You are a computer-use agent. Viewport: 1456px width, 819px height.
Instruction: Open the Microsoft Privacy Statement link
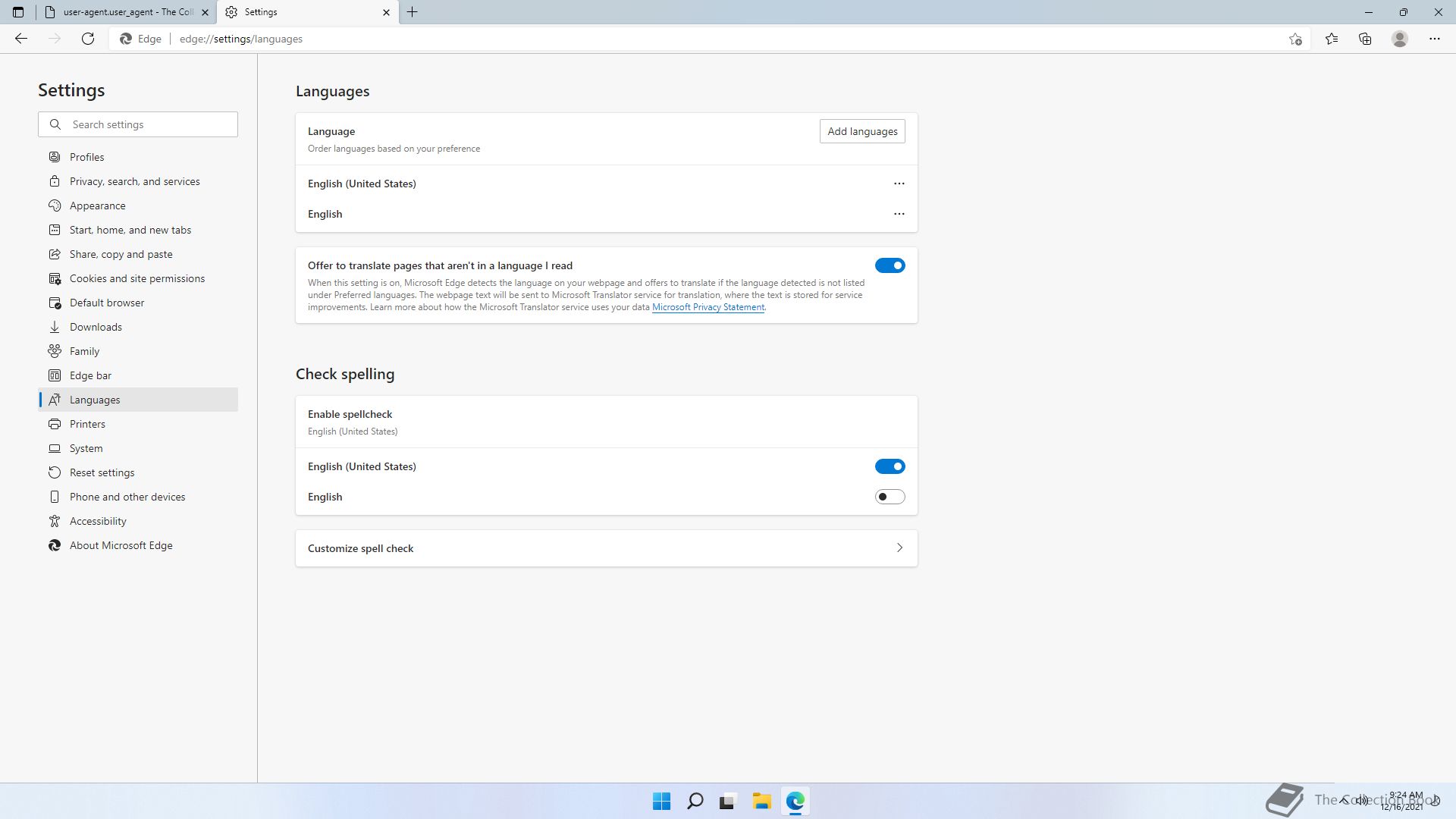point(708,307)
